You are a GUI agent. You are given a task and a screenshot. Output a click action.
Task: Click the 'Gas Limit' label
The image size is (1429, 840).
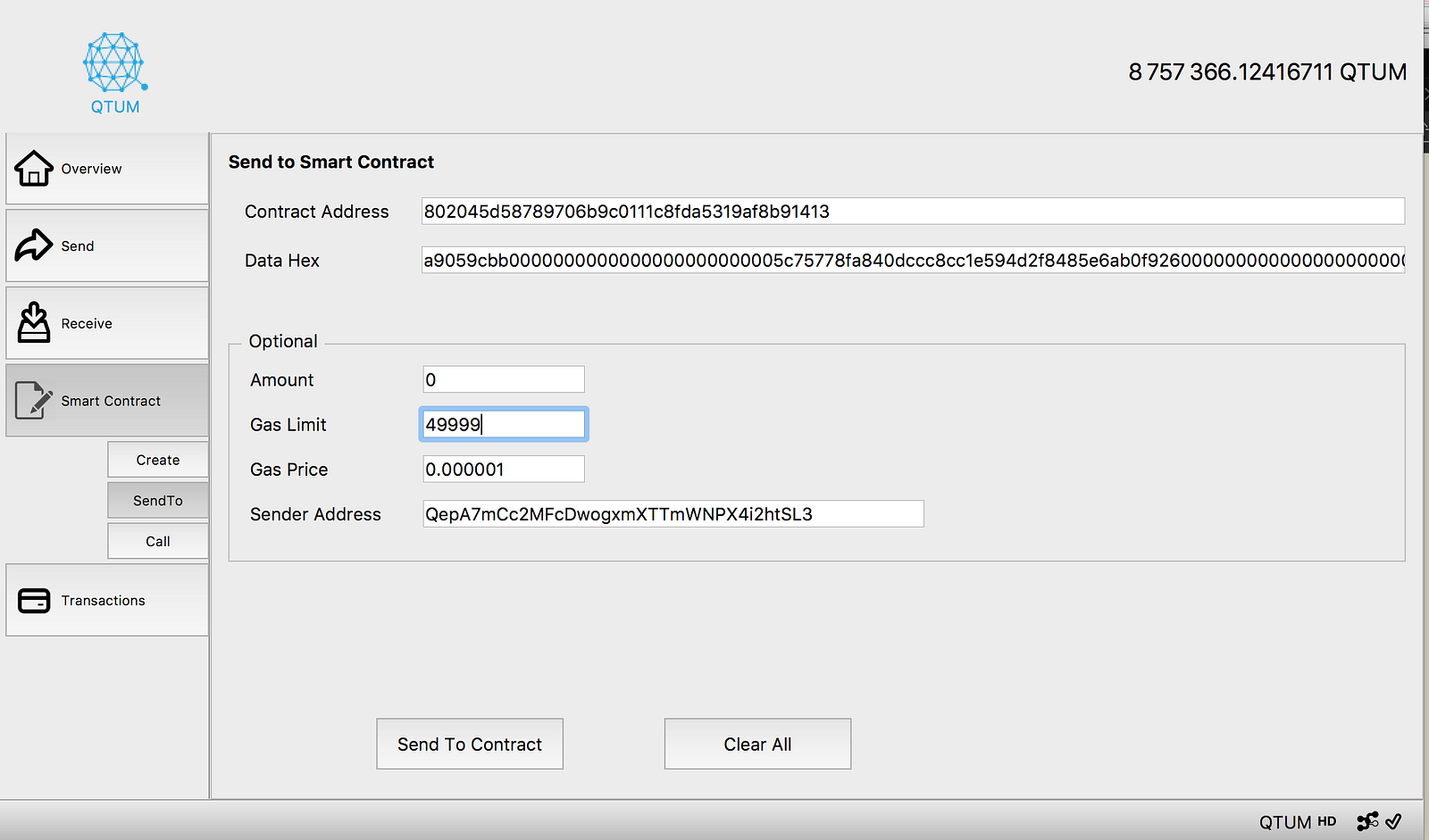point(288,425)
